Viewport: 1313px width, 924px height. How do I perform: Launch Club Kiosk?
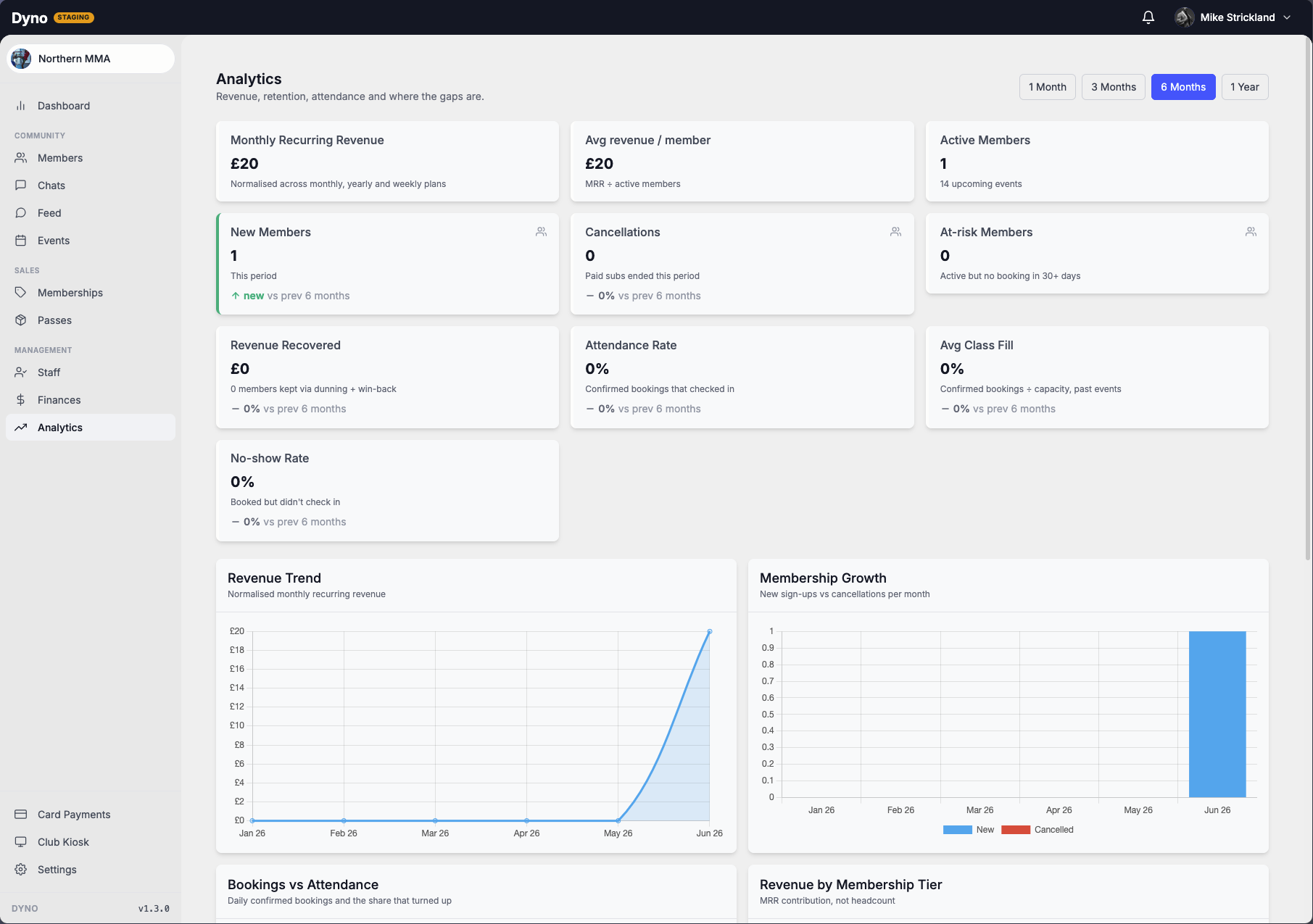pos(91,842)
